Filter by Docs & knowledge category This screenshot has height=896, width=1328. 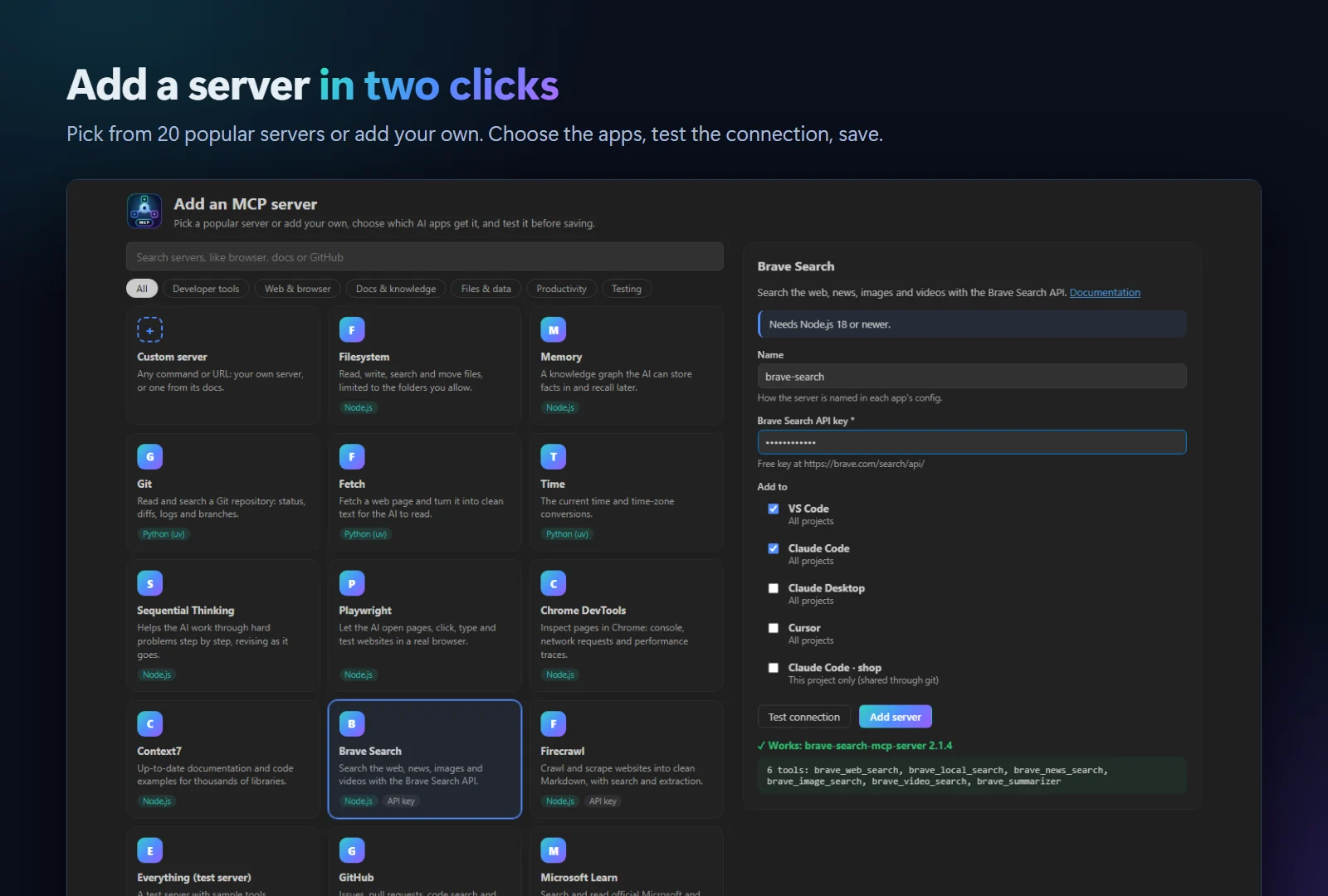pos(396,289)
